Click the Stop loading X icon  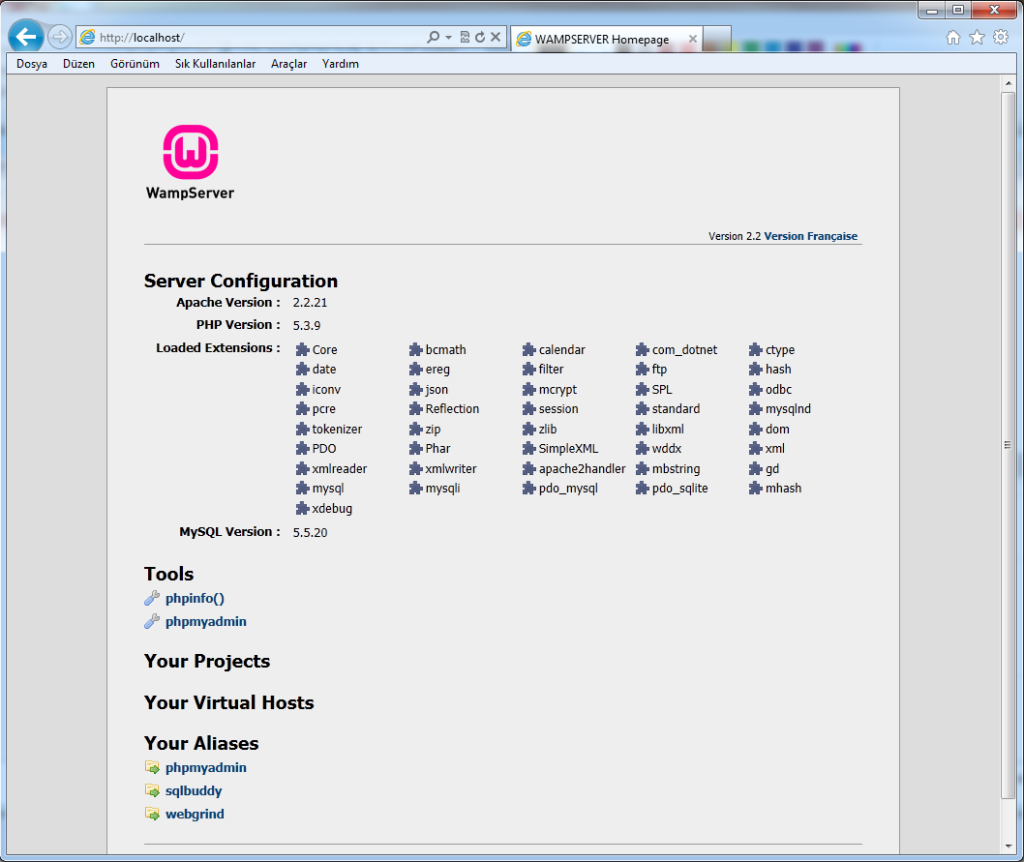click(495, 37)
